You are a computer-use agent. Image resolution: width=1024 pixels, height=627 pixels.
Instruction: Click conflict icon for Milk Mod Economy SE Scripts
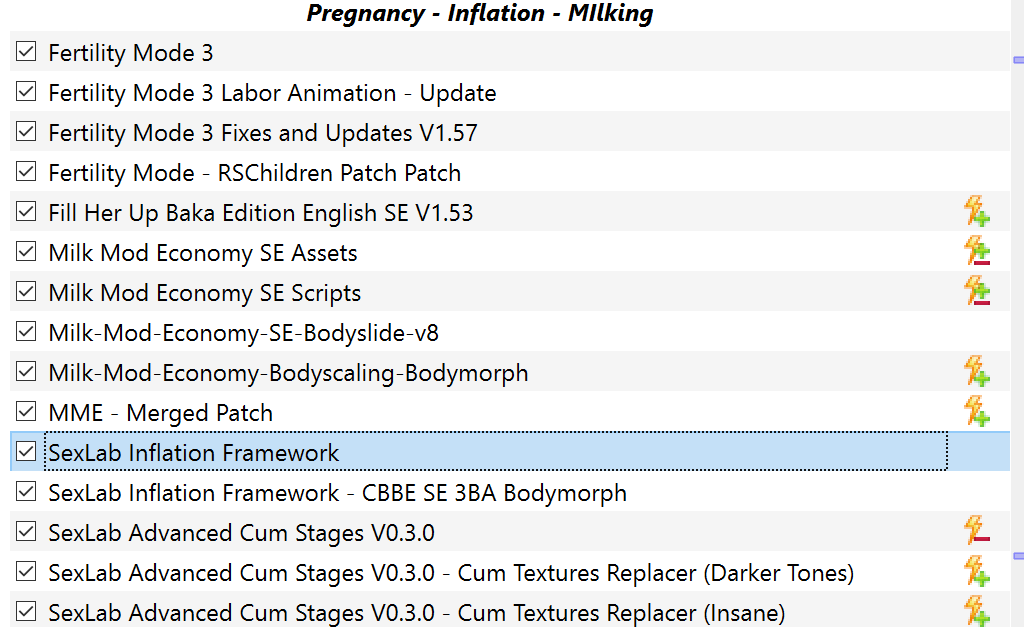(x=976, y=292)
